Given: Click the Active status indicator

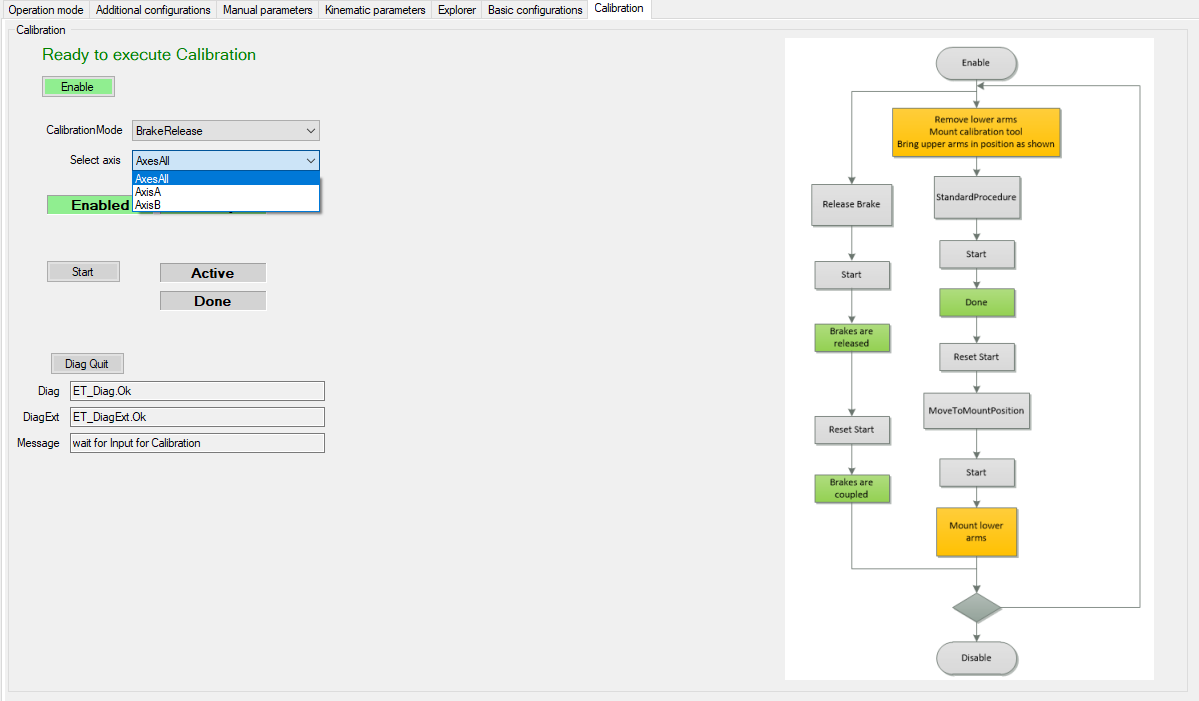Looking at the screenshot, I should (213, 273).
